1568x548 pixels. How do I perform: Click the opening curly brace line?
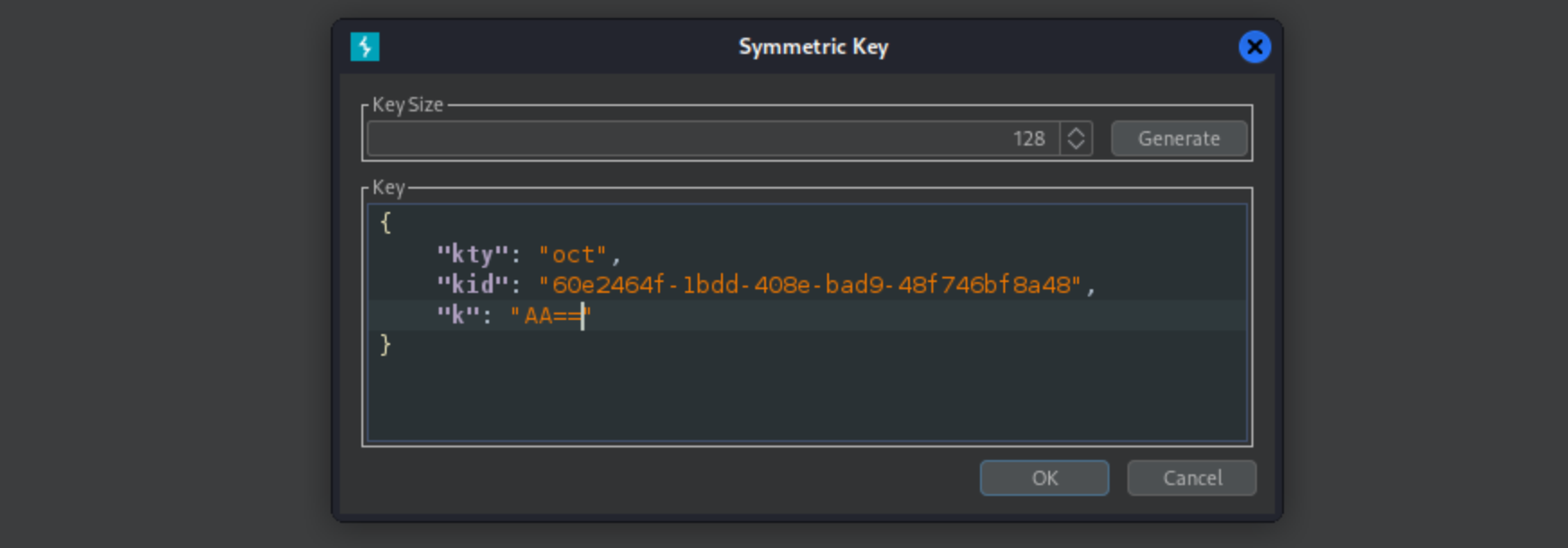[386, 223]
